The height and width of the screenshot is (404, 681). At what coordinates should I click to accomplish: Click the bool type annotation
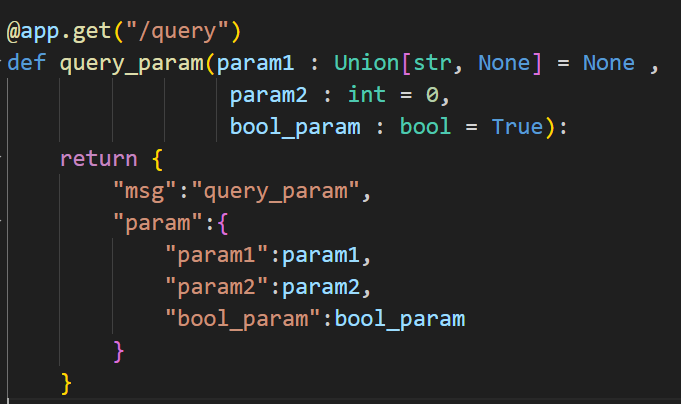pyautogui.click(x=425, y=126)
